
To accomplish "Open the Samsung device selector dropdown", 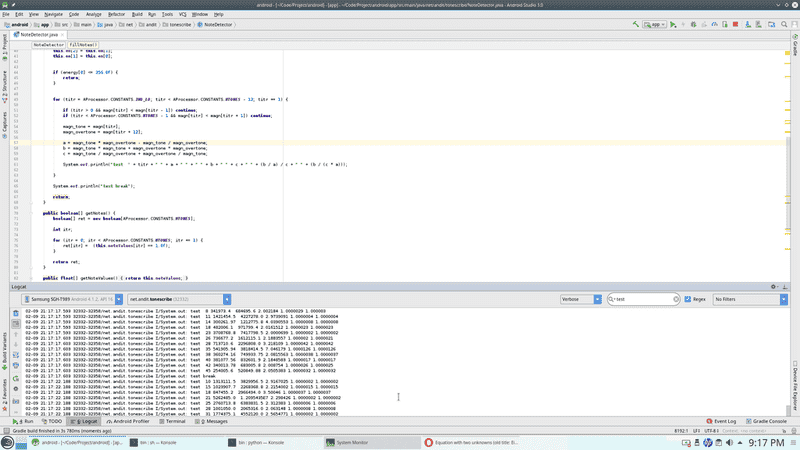I will [x=68, y=299].
